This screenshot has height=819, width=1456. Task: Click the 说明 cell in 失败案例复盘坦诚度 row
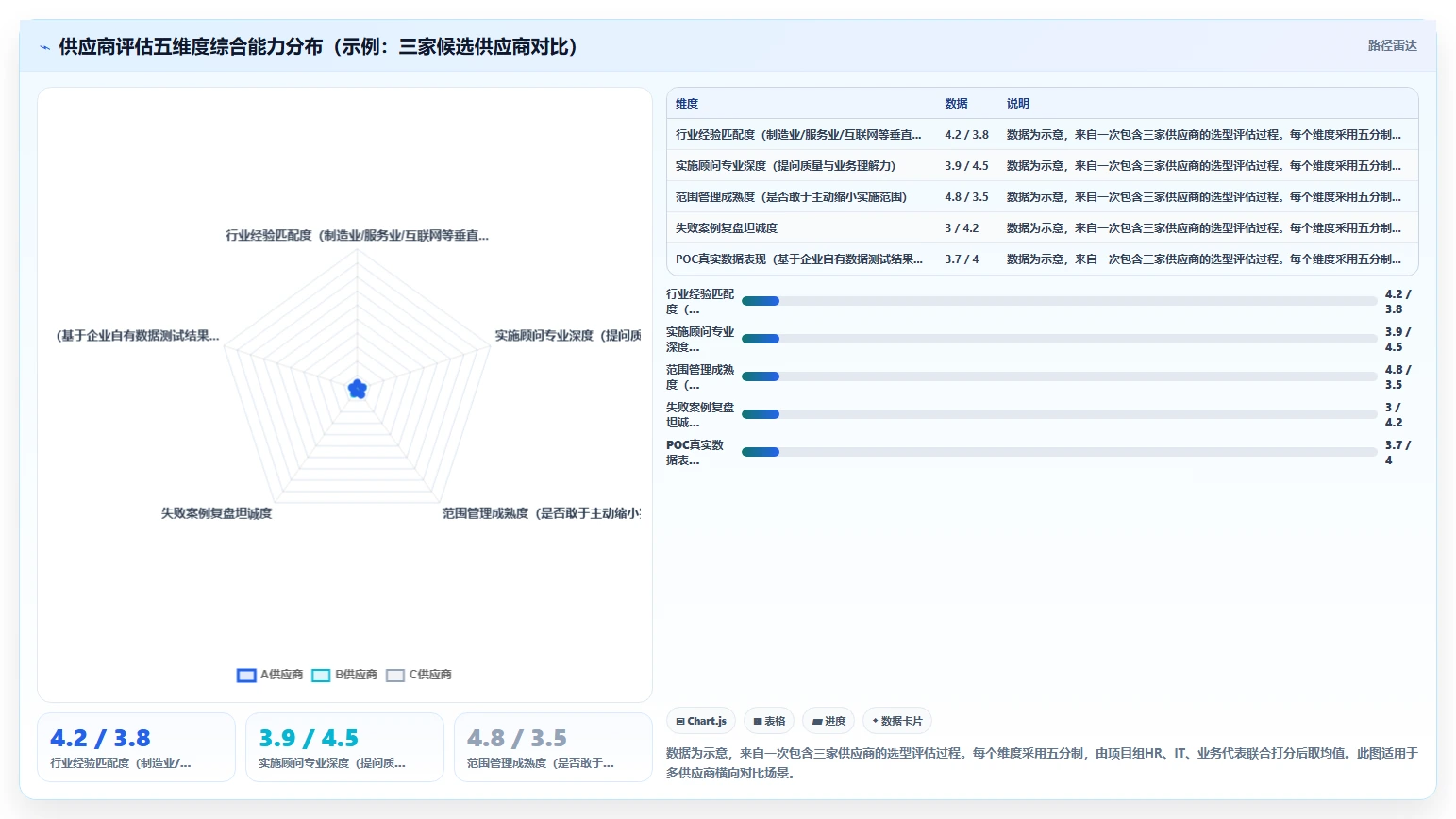point(1204,228)
